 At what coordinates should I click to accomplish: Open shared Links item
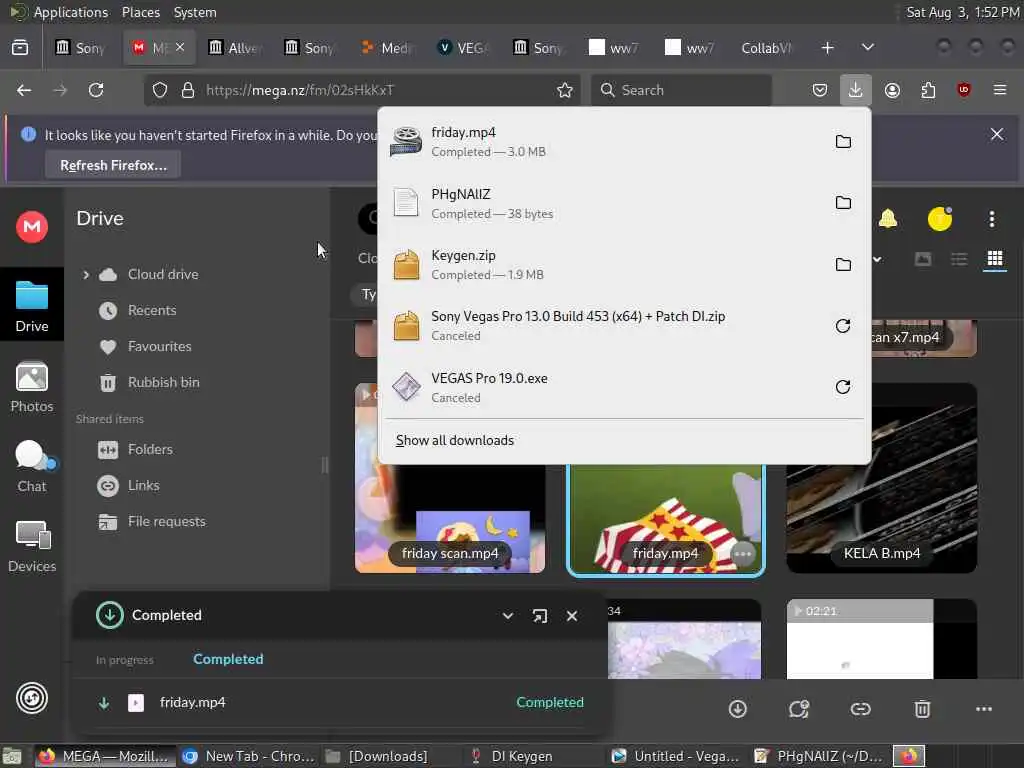tap(144, 486)
